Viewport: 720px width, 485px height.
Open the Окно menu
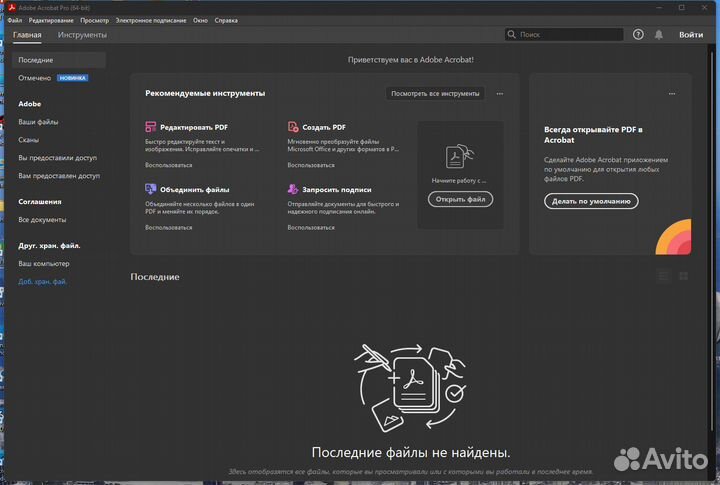[x=200, y=20]
